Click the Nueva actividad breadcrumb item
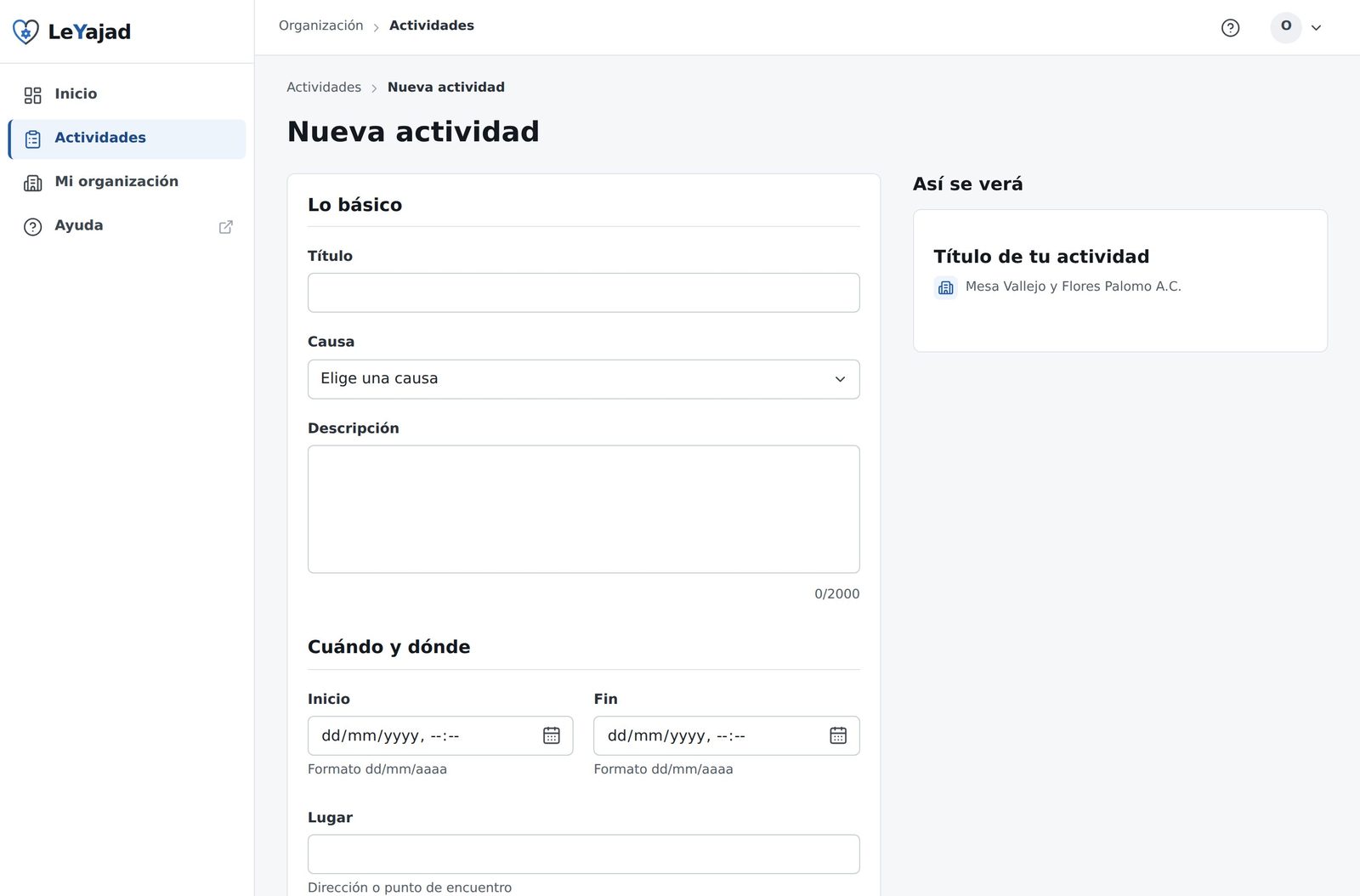1360x896 pixels. pyautogui.click(x=445, y=87)
